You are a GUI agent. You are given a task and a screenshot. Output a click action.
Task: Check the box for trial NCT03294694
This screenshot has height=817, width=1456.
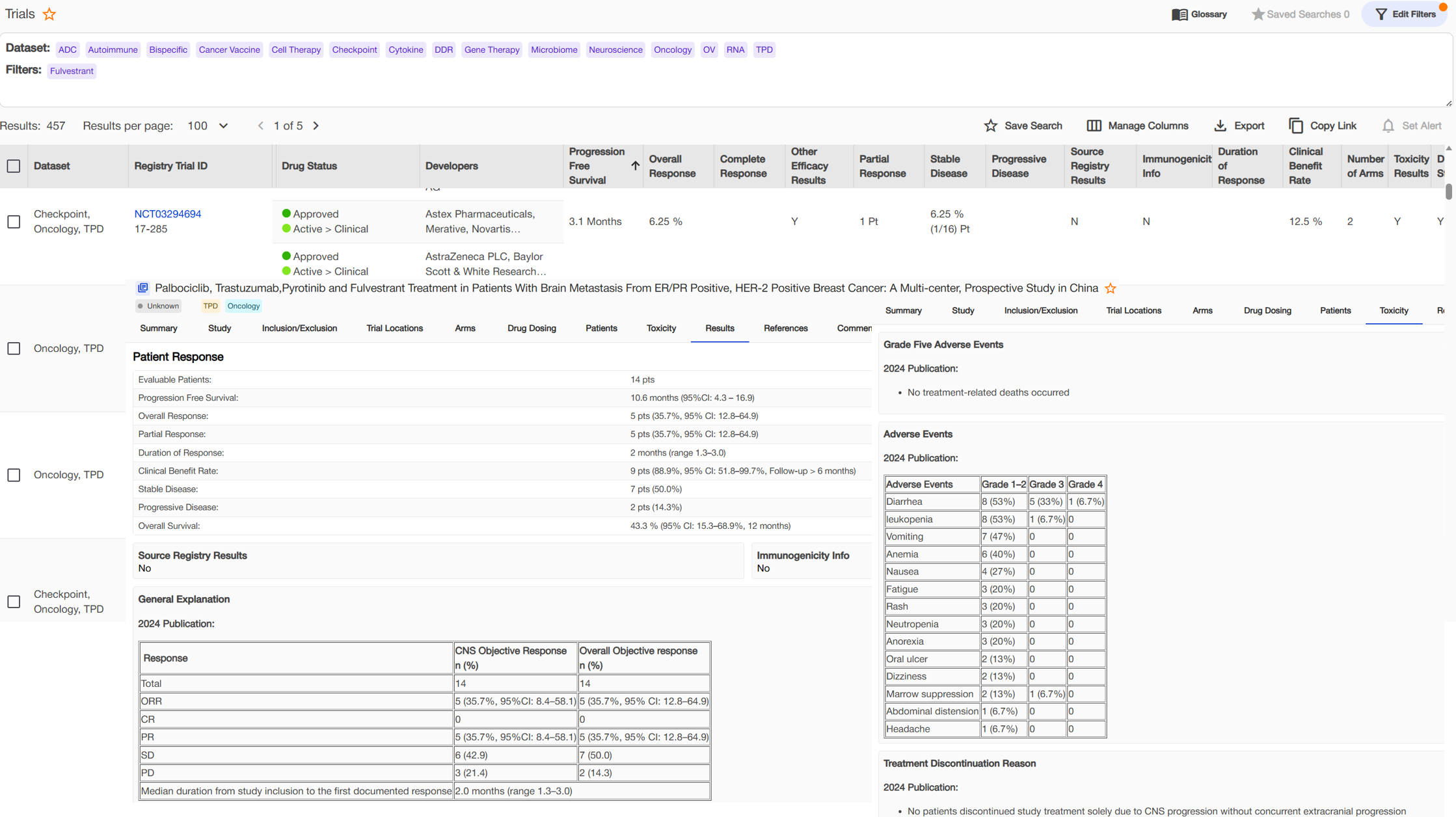point(14,222)
